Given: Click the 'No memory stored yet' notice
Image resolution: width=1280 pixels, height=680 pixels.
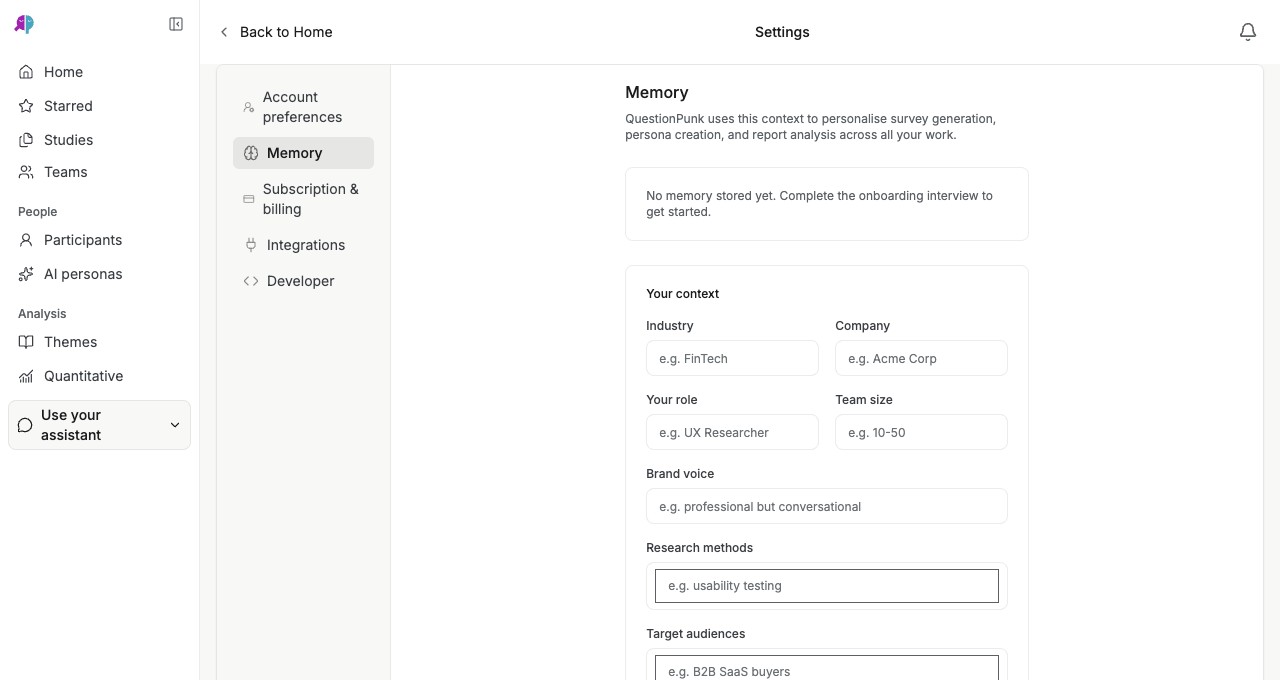Looking at the screenshot, I should tap(827, 204).
